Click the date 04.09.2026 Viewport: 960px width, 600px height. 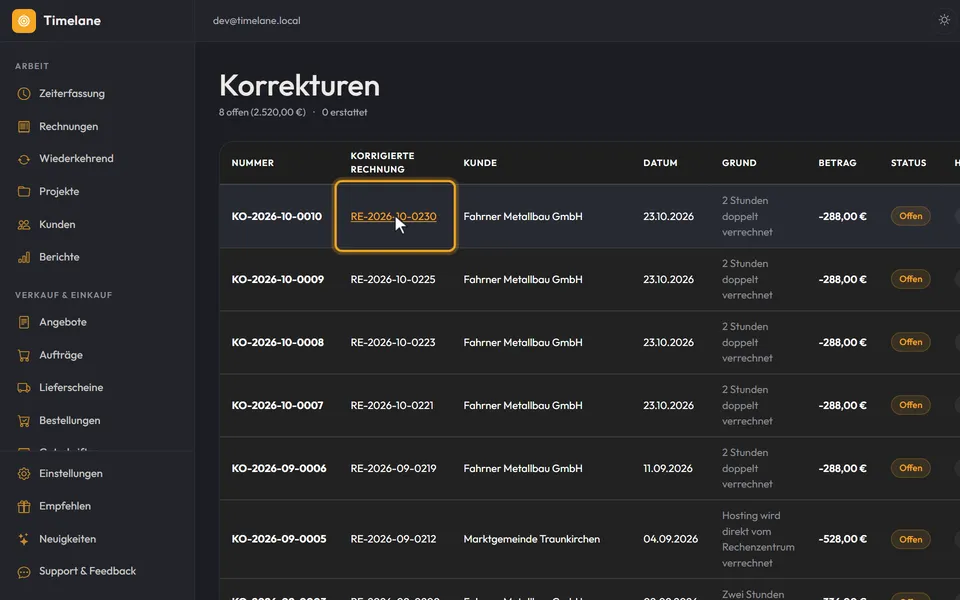(x=670, y=539)
